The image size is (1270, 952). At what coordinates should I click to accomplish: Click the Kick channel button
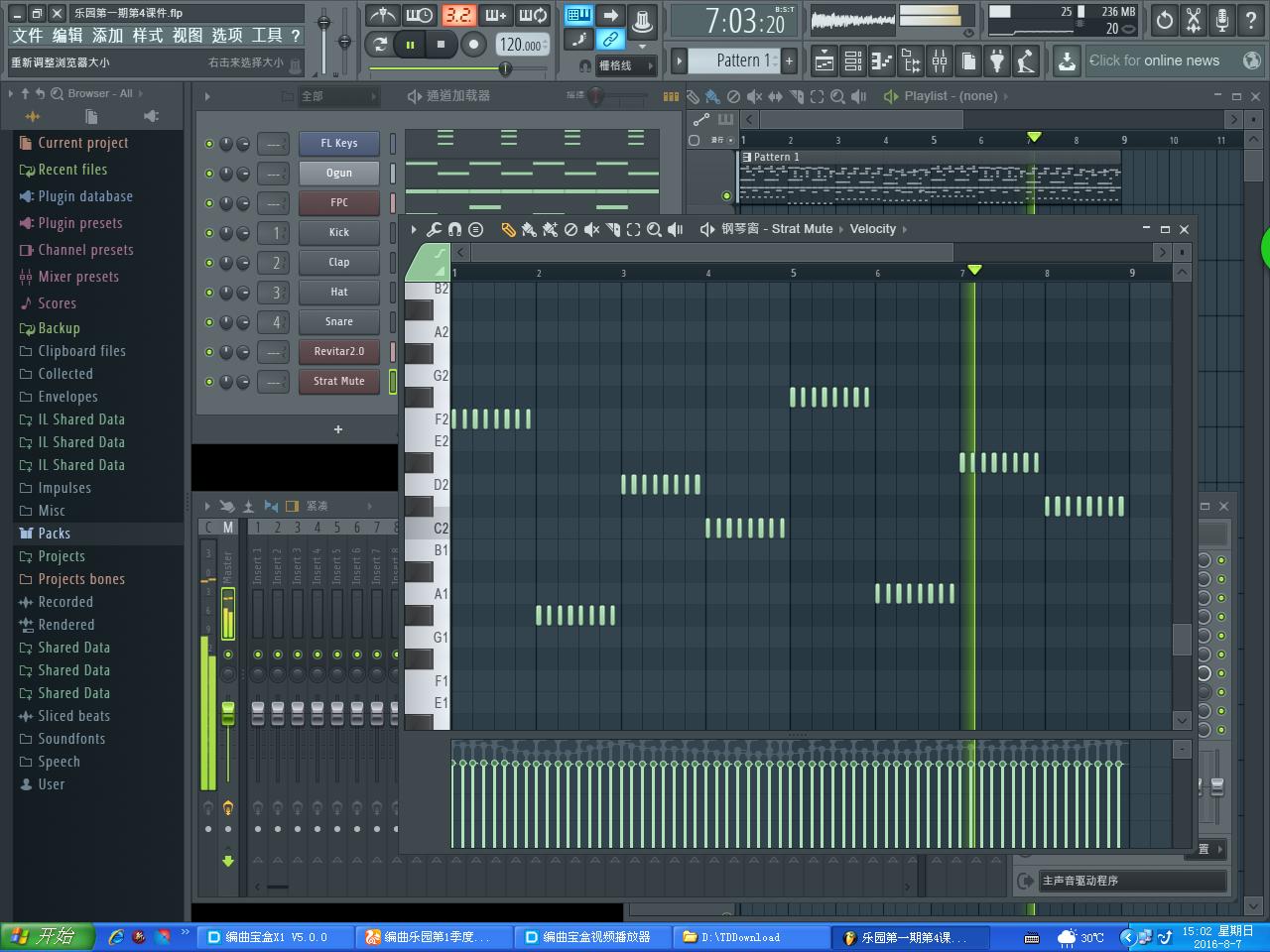click(339, 232)
